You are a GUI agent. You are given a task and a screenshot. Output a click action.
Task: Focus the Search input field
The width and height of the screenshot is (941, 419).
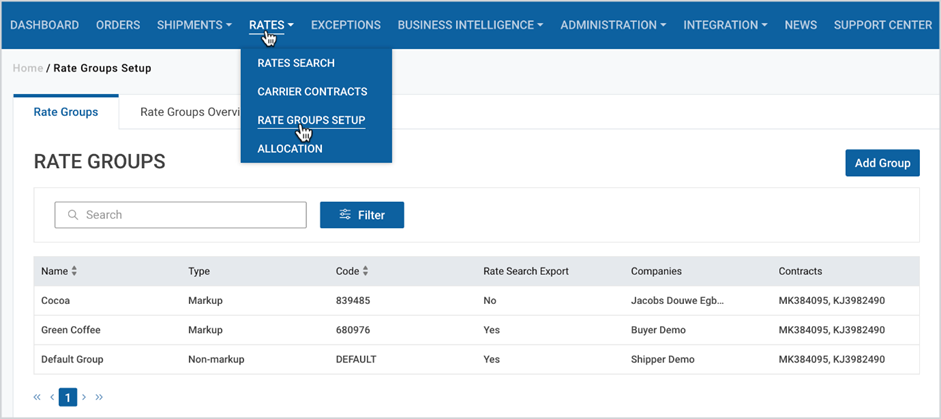tap(181, 215)
